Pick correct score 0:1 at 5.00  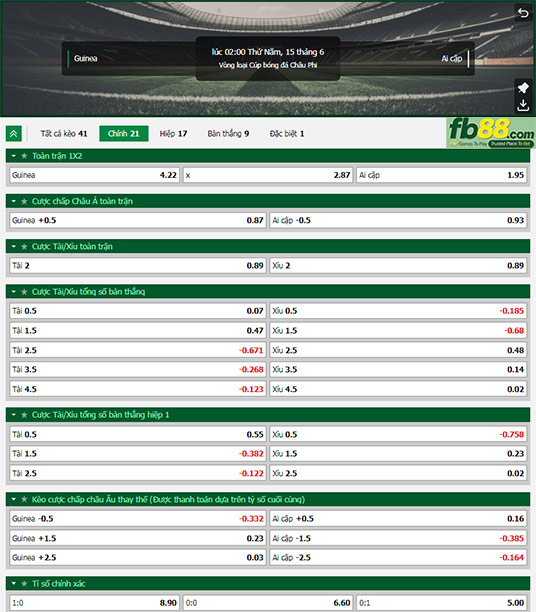tap(442, 603)
